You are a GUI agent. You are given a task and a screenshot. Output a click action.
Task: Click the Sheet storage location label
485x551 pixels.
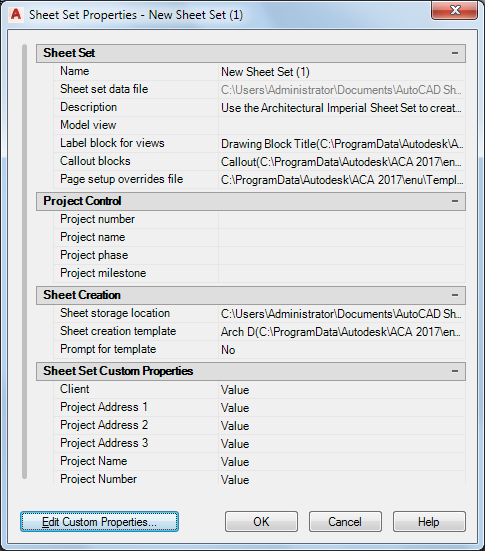tap(115, 313)
